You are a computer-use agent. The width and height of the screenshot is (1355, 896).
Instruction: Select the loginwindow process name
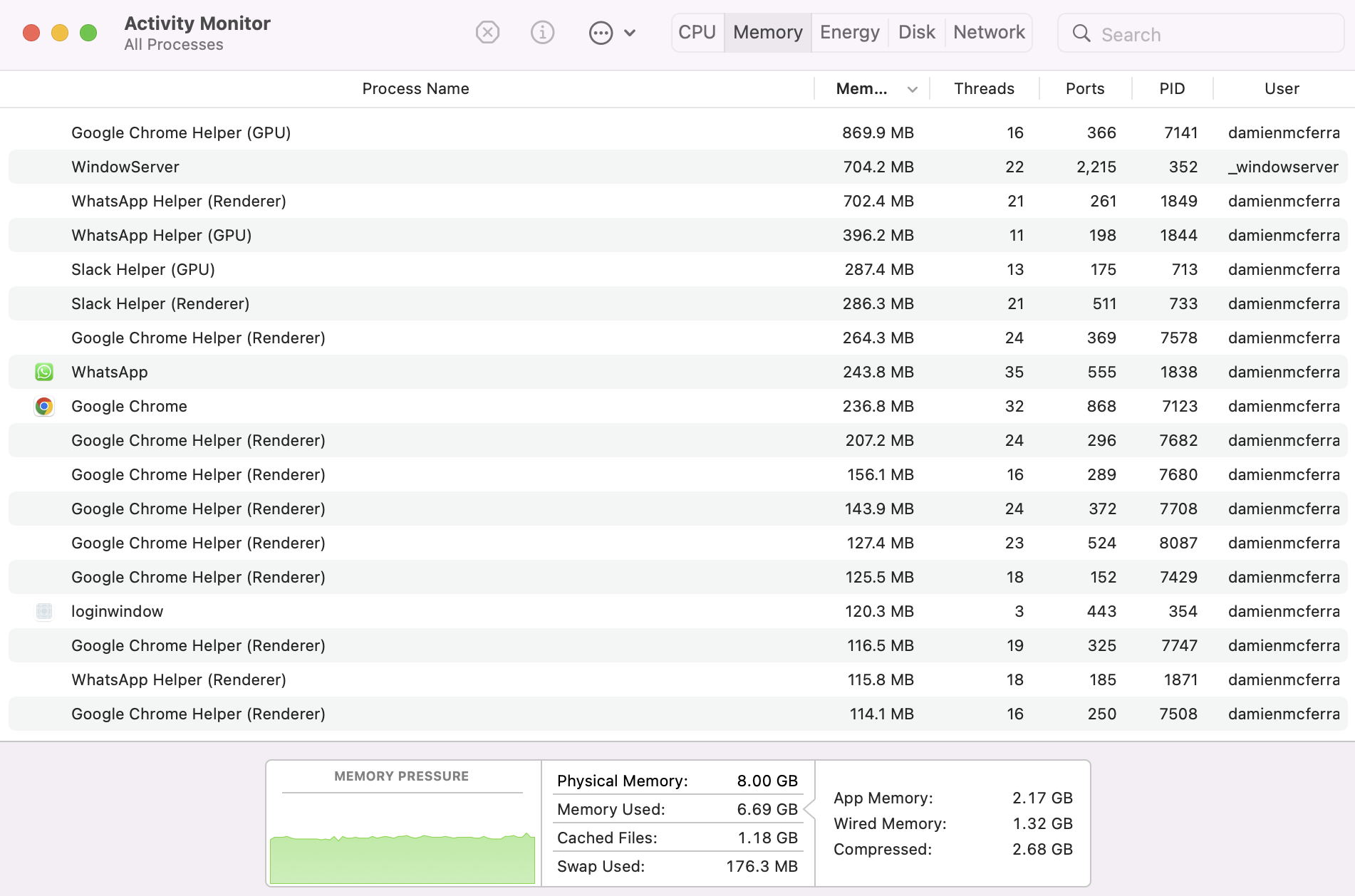(x=117, y=611)
